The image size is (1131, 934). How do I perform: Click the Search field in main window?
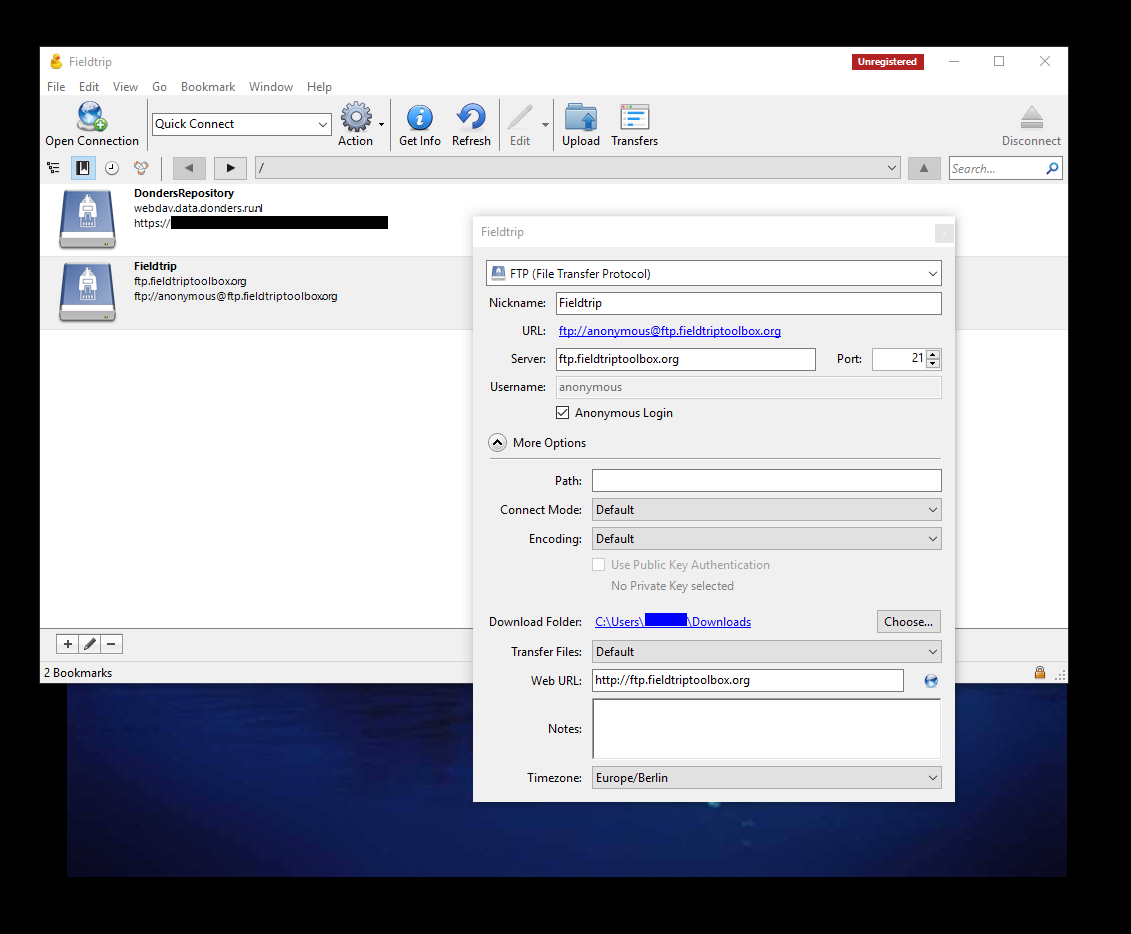click(x=997, y=168)
